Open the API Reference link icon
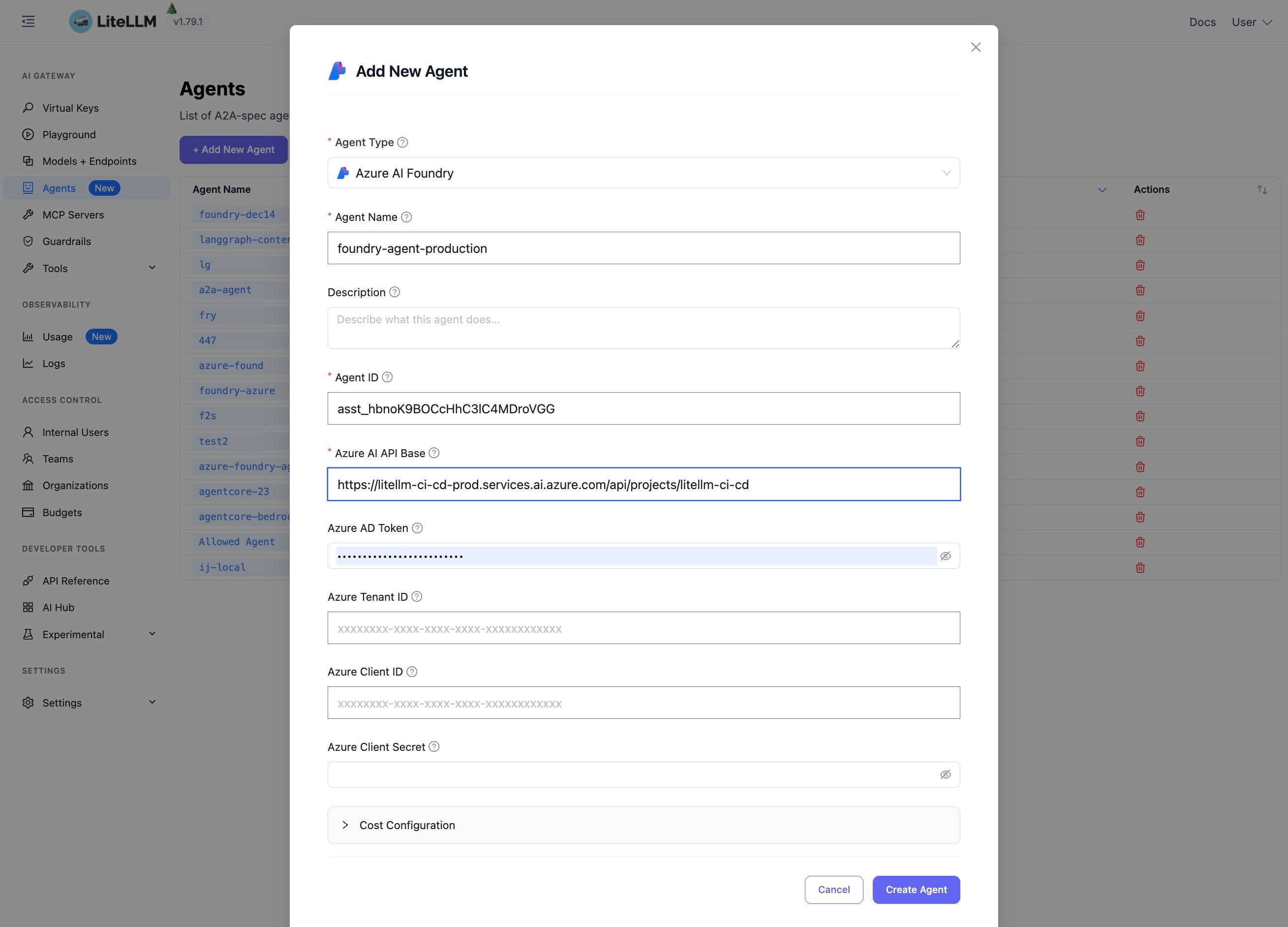1288x927 pixels. click(29, 581)
